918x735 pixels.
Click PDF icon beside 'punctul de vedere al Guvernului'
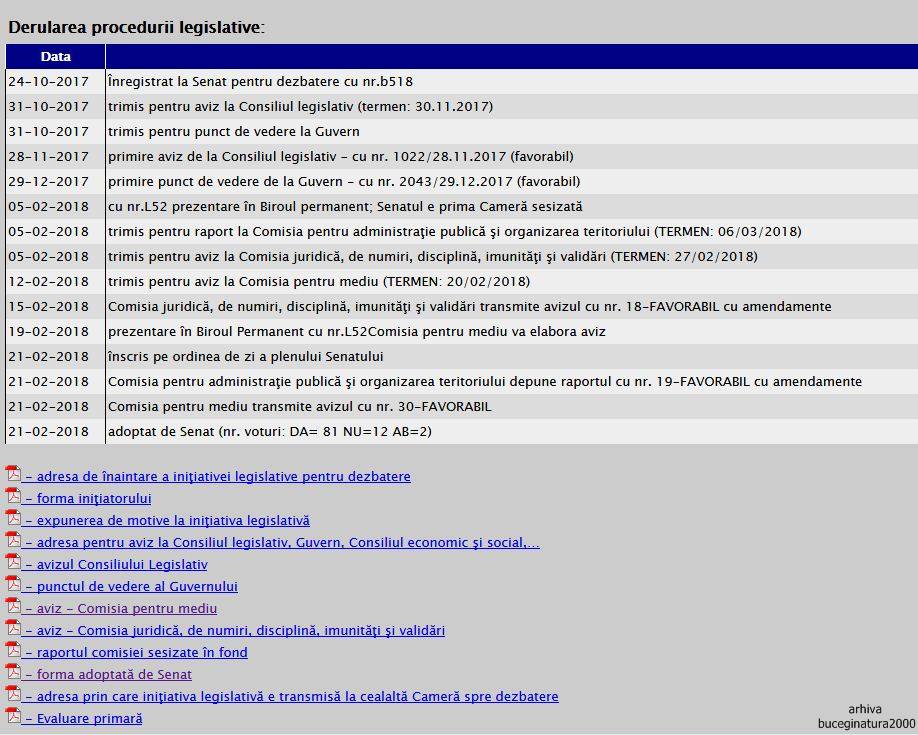[13, 584]
